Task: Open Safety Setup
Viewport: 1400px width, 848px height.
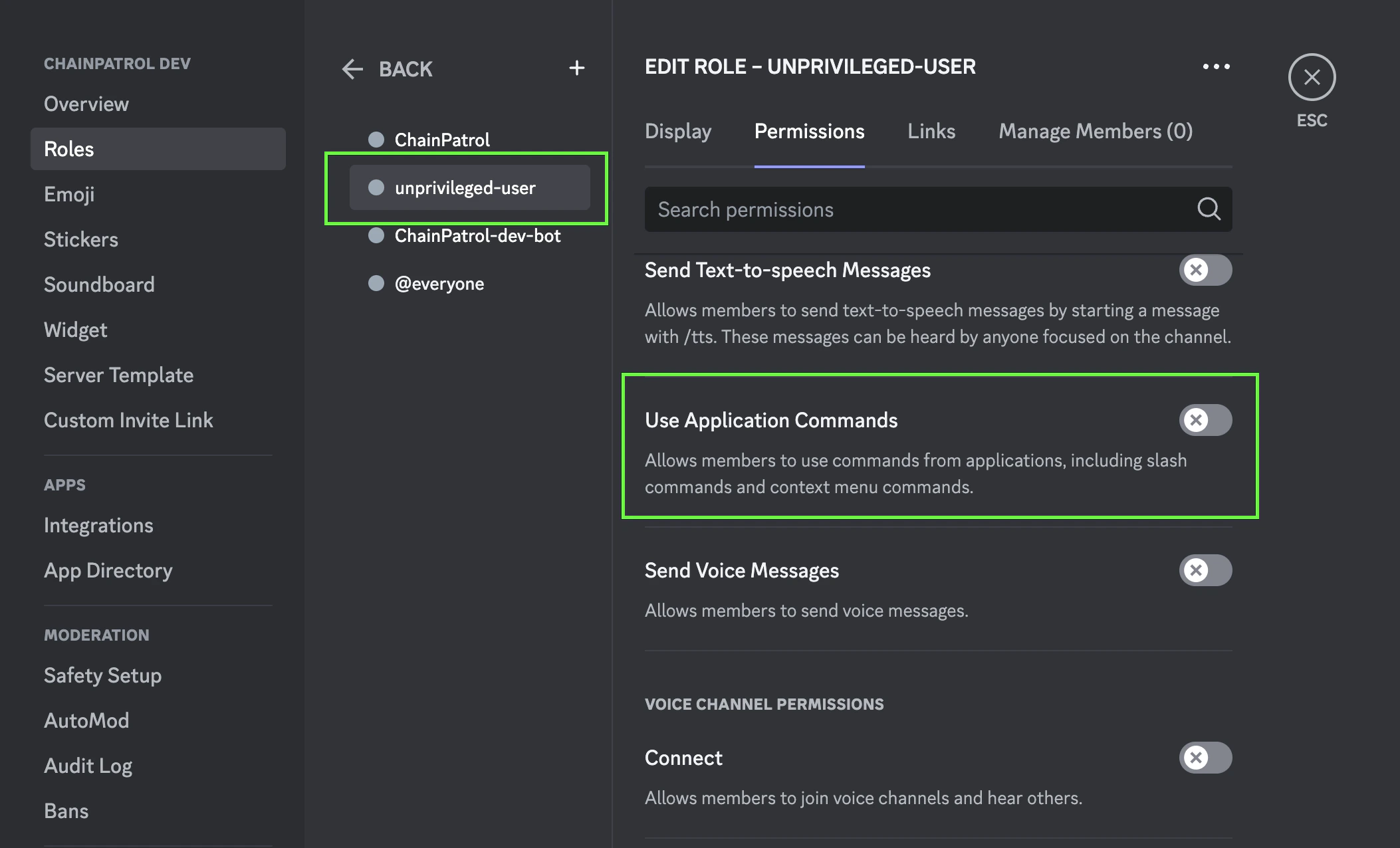Action: click(x=158, y=675)
